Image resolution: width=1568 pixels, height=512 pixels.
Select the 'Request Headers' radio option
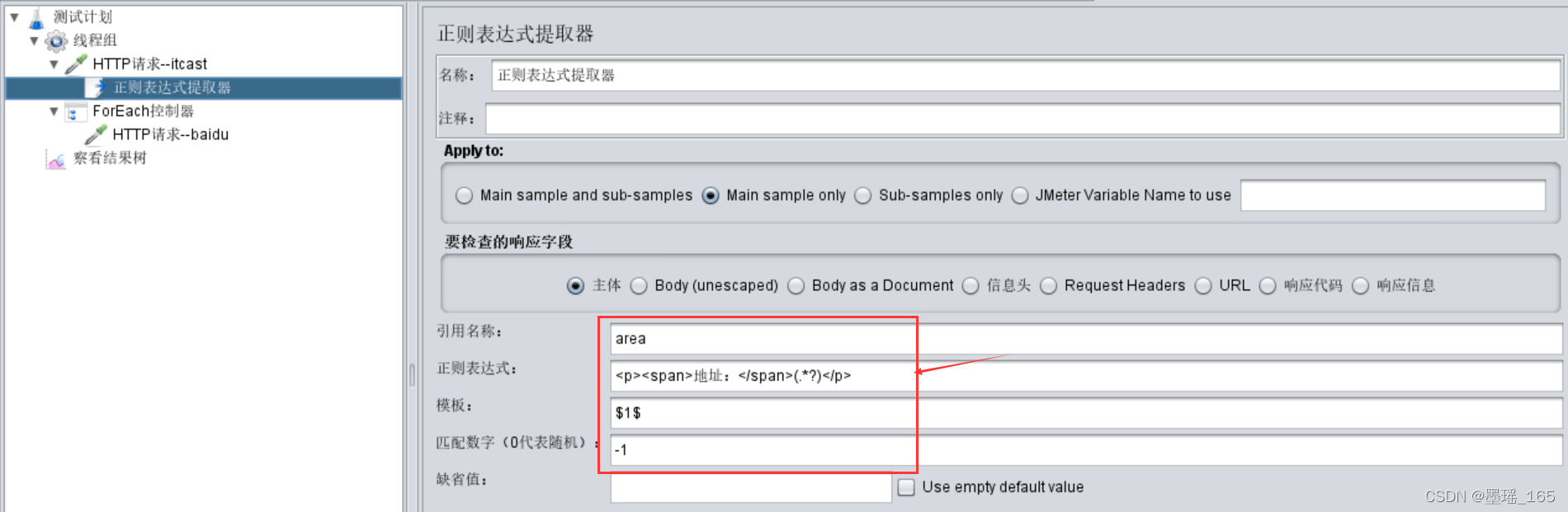[1049, 285]
